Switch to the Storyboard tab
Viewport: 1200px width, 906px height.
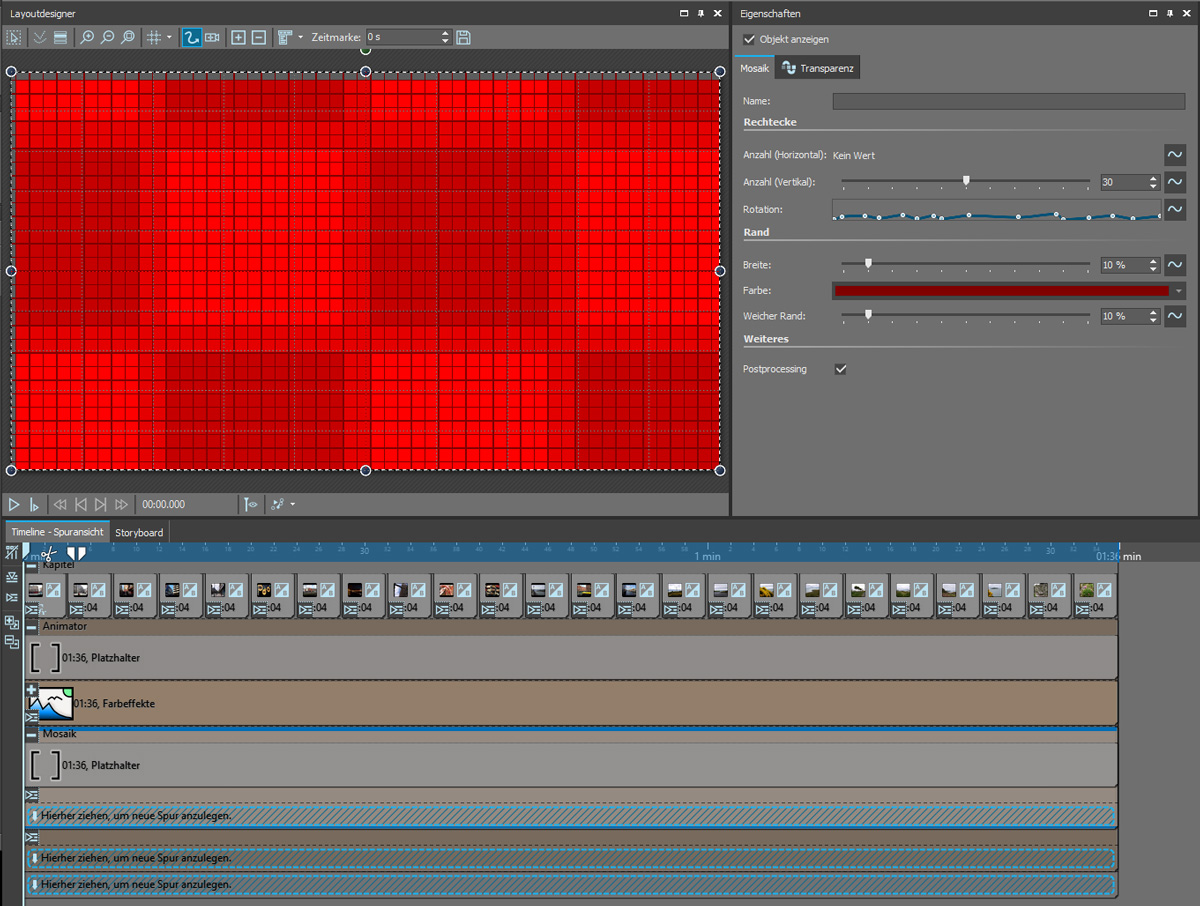139,532
